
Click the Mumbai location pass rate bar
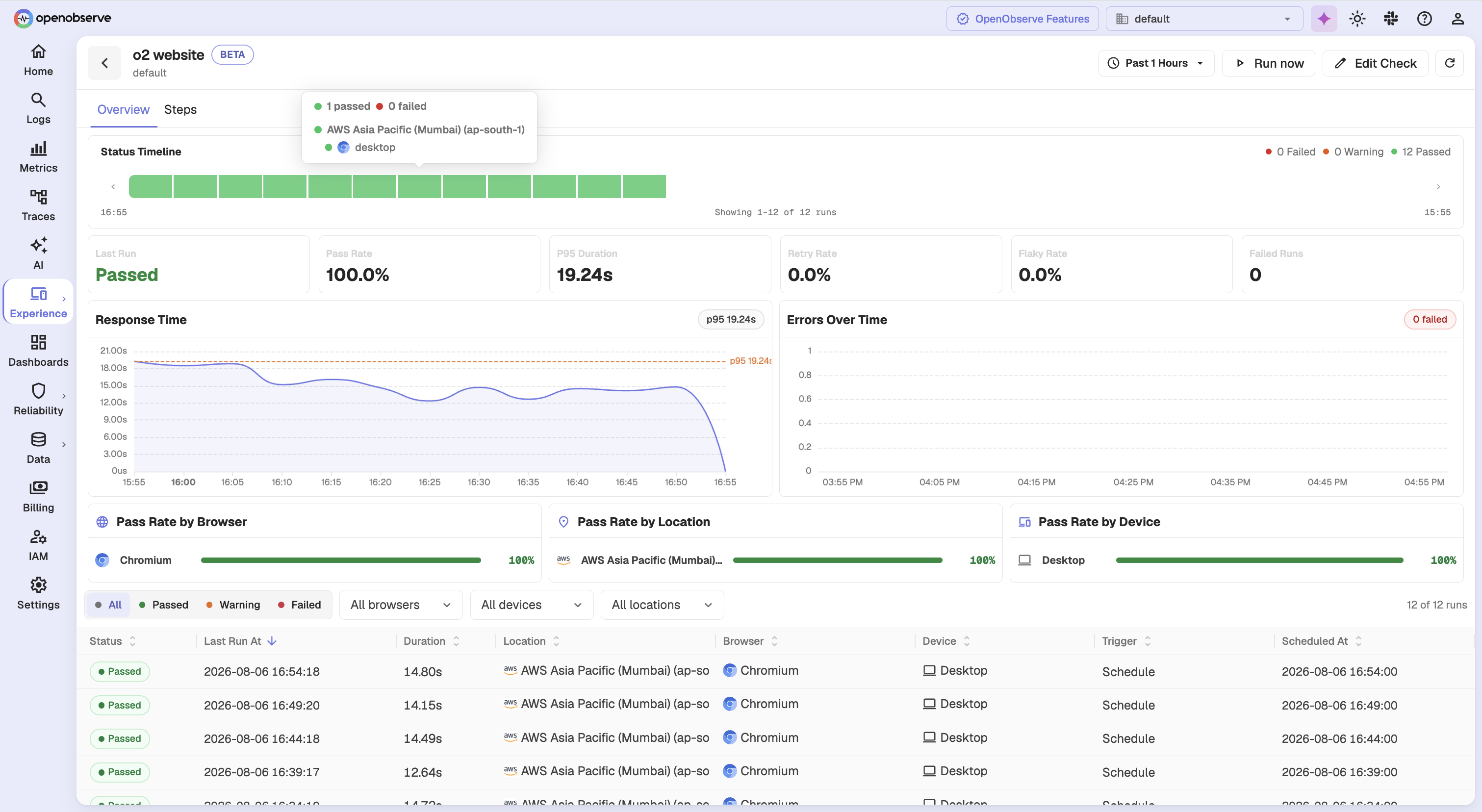pyautogui.click(x=837, y=559)
